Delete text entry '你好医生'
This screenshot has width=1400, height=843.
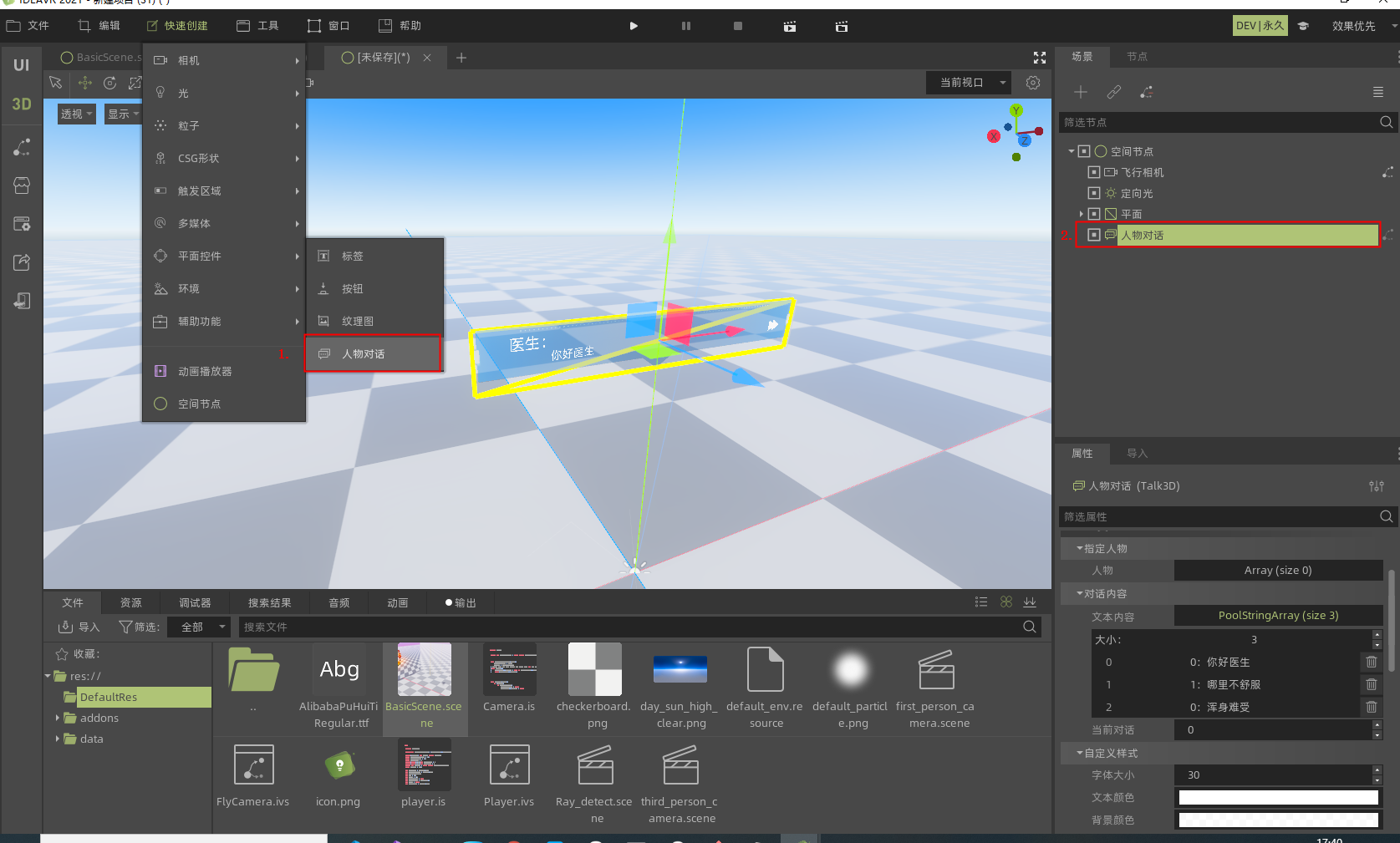1372,662
